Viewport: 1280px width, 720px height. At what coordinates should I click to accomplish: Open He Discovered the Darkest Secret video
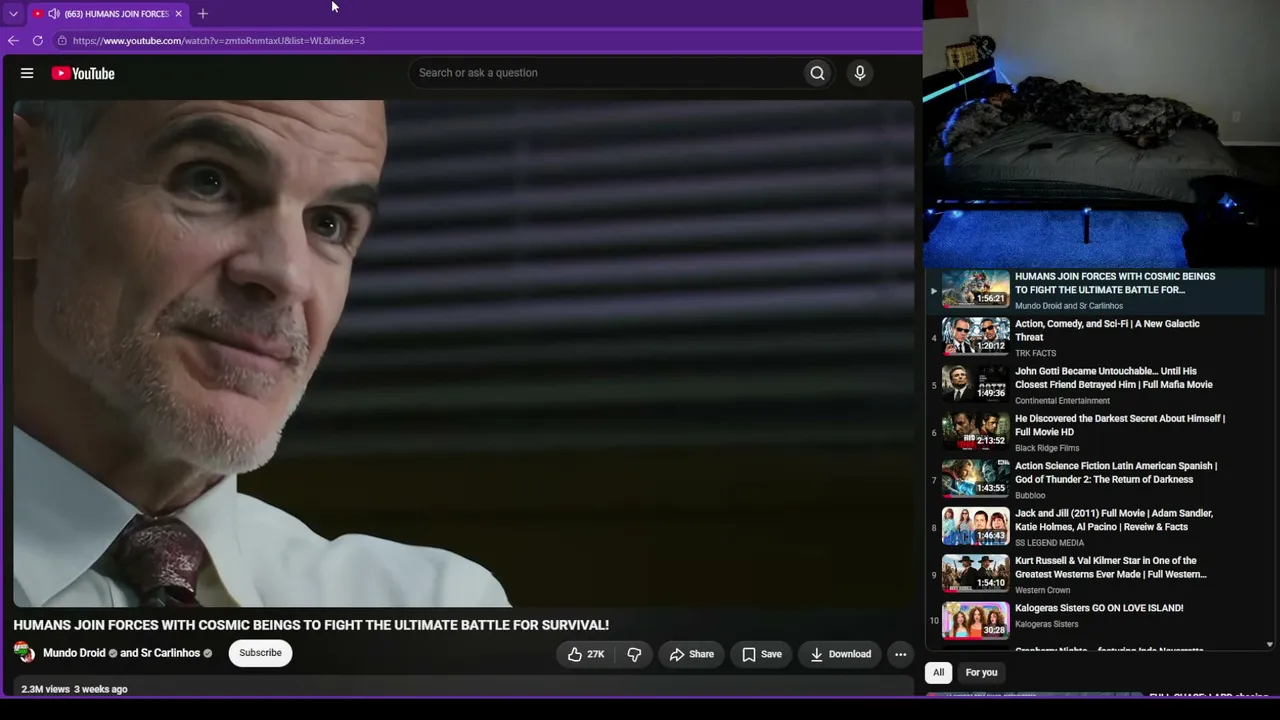[1120, 425]
